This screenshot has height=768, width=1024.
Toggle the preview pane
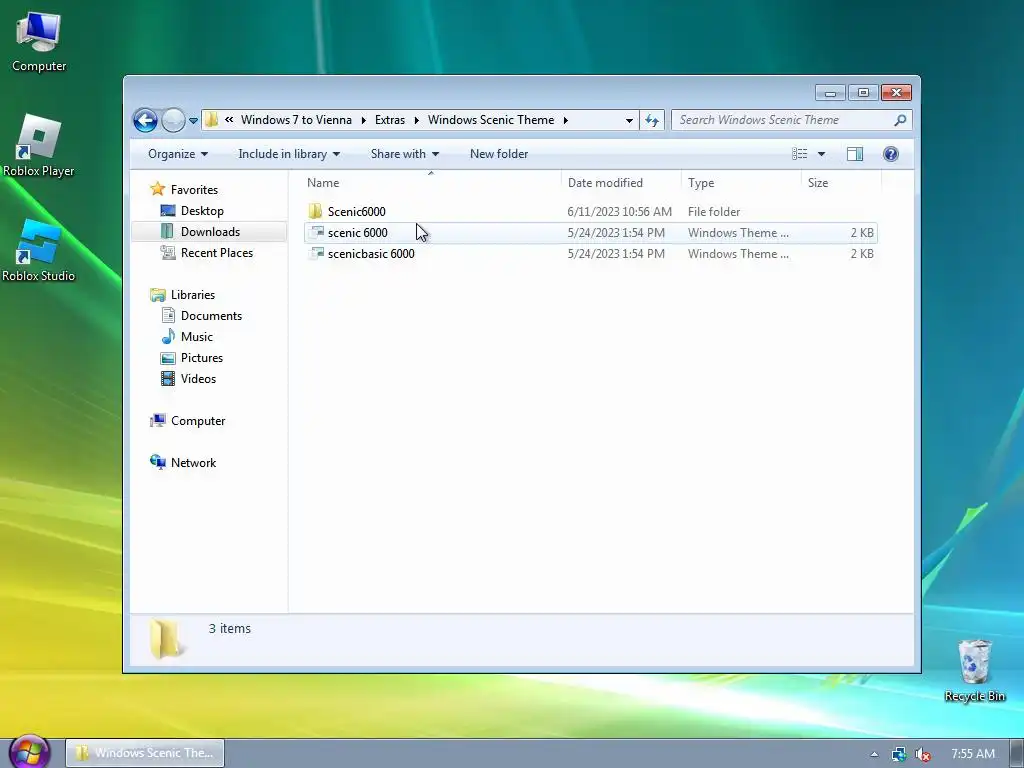[855, 154]
